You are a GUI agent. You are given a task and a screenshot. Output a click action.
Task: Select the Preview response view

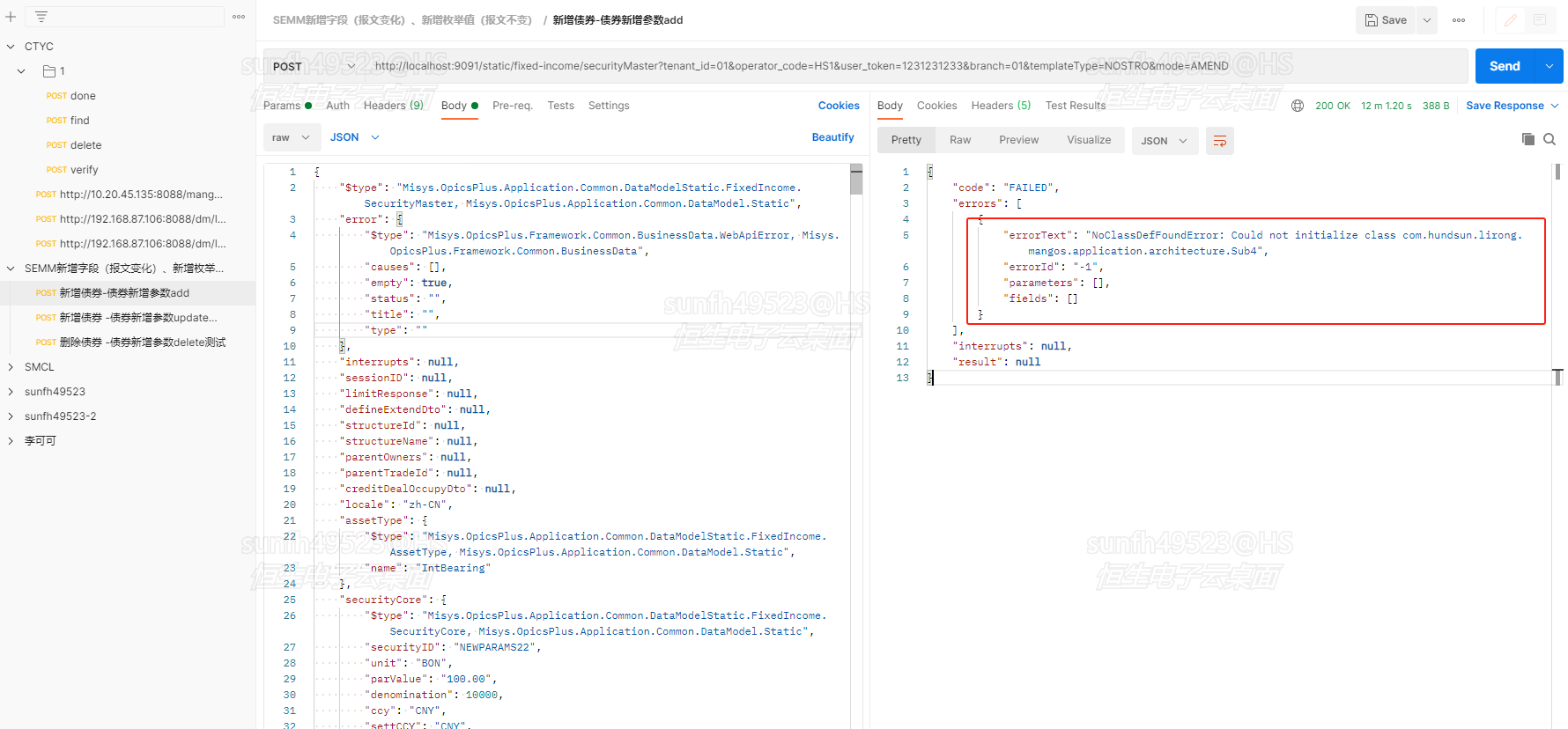(x=1018, y=140)
